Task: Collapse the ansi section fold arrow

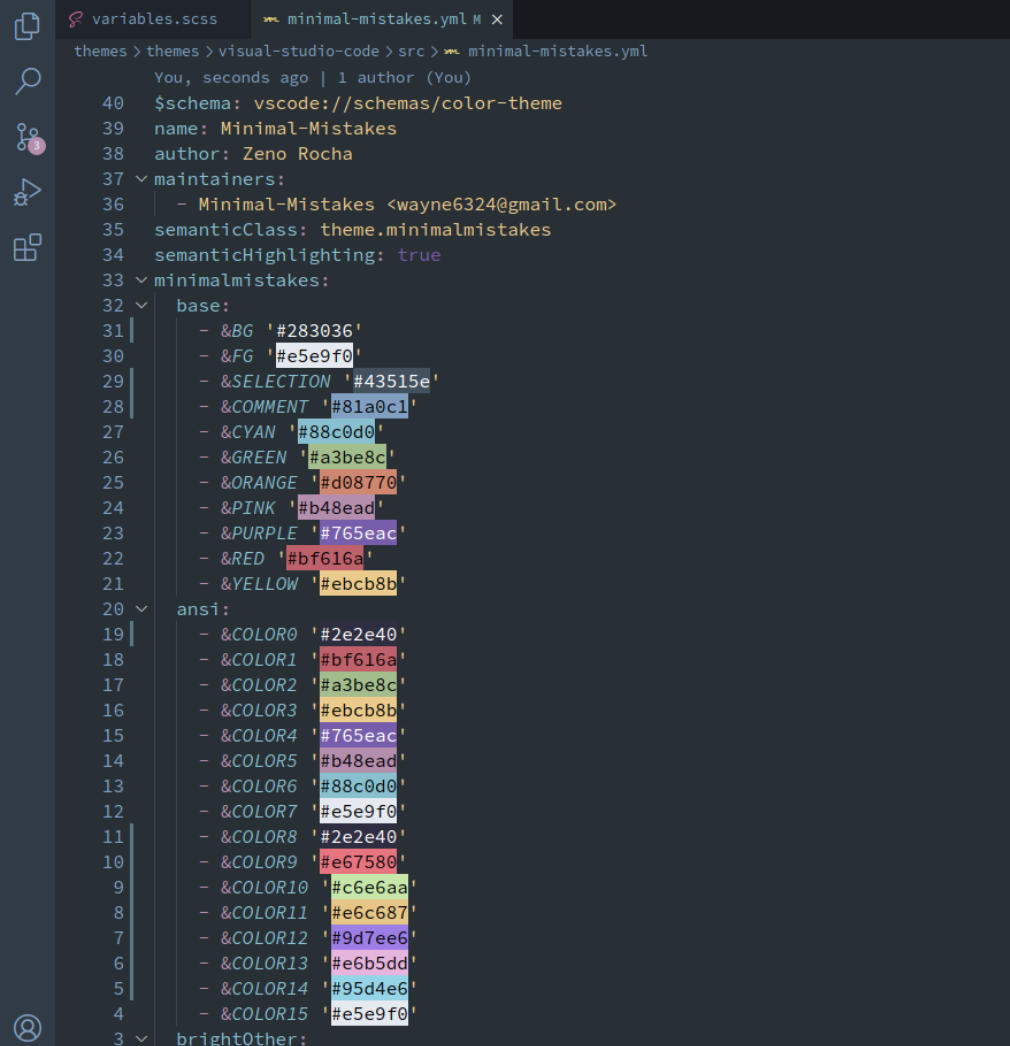Action: [x=141, y=609]
